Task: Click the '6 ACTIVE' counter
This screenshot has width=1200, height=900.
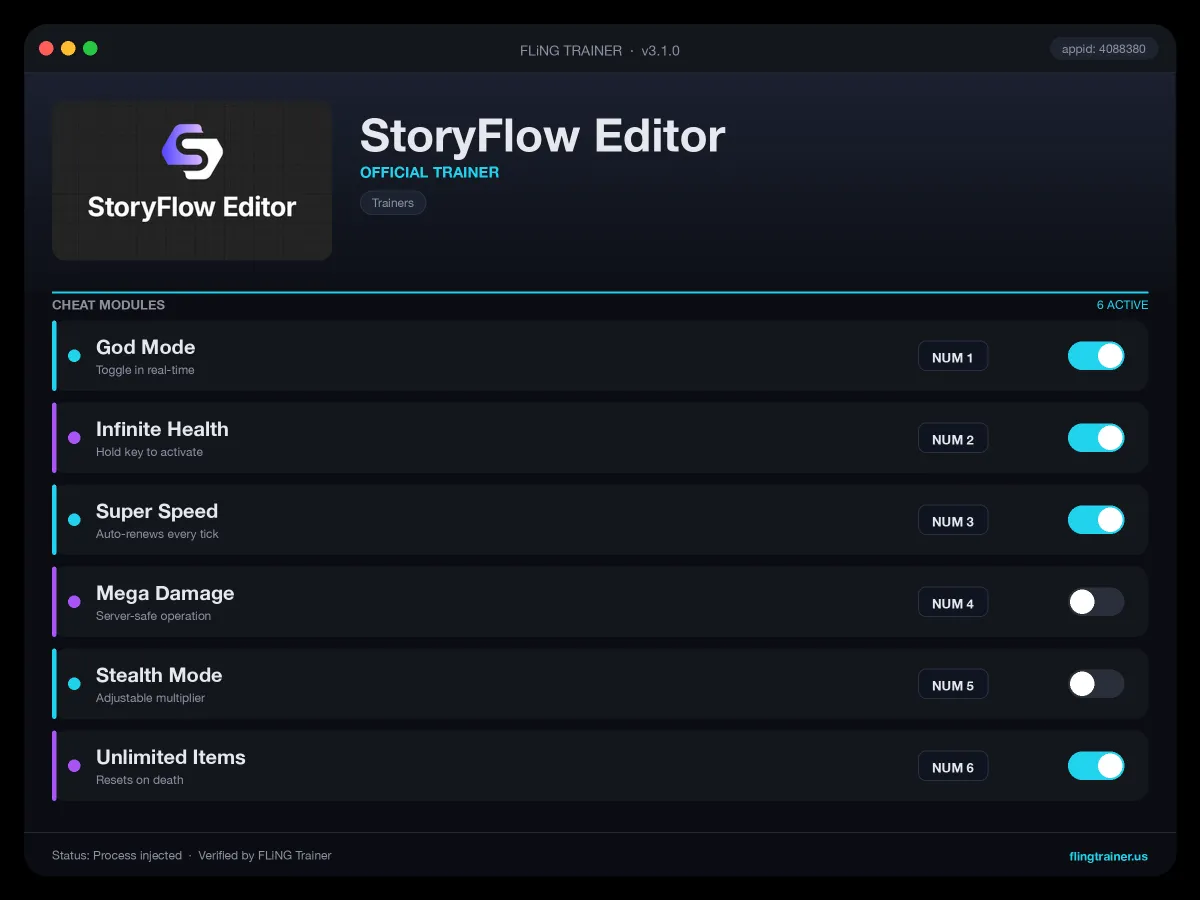Action: tap(1122, 305)
